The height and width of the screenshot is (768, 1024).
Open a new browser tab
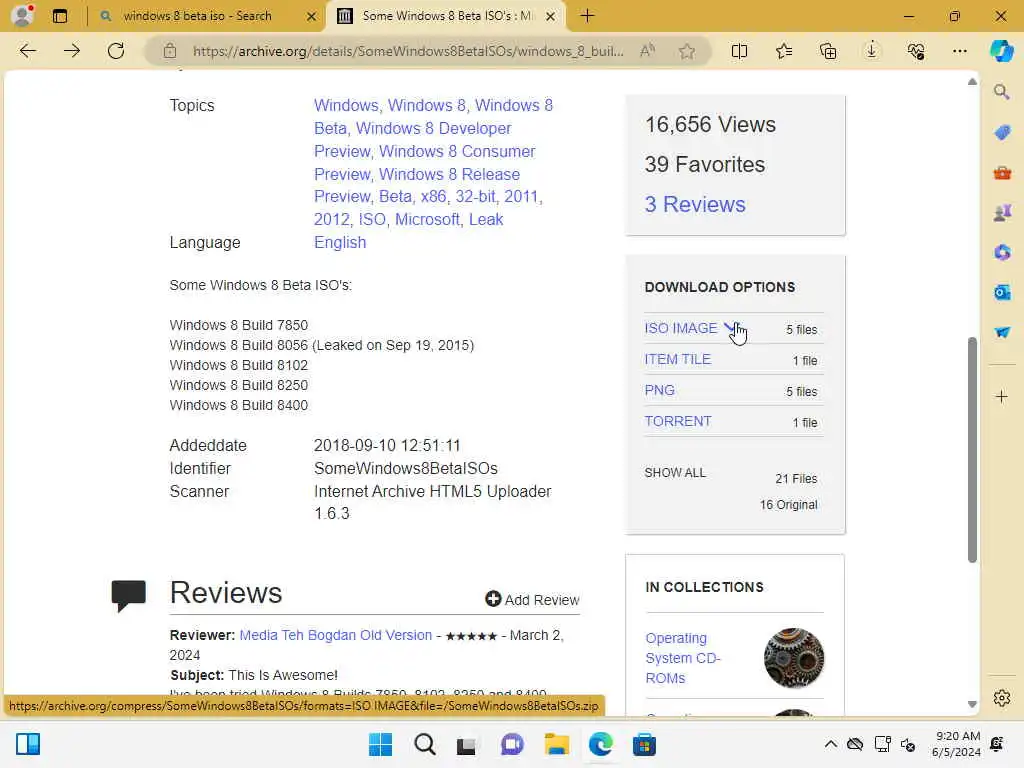(x=587, y=16)
